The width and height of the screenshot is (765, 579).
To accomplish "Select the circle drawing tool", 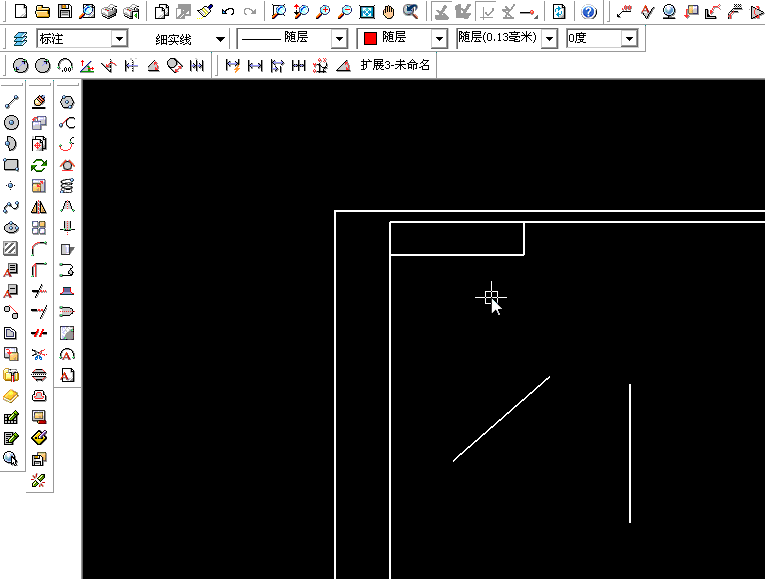I will [x=11, y=122].
